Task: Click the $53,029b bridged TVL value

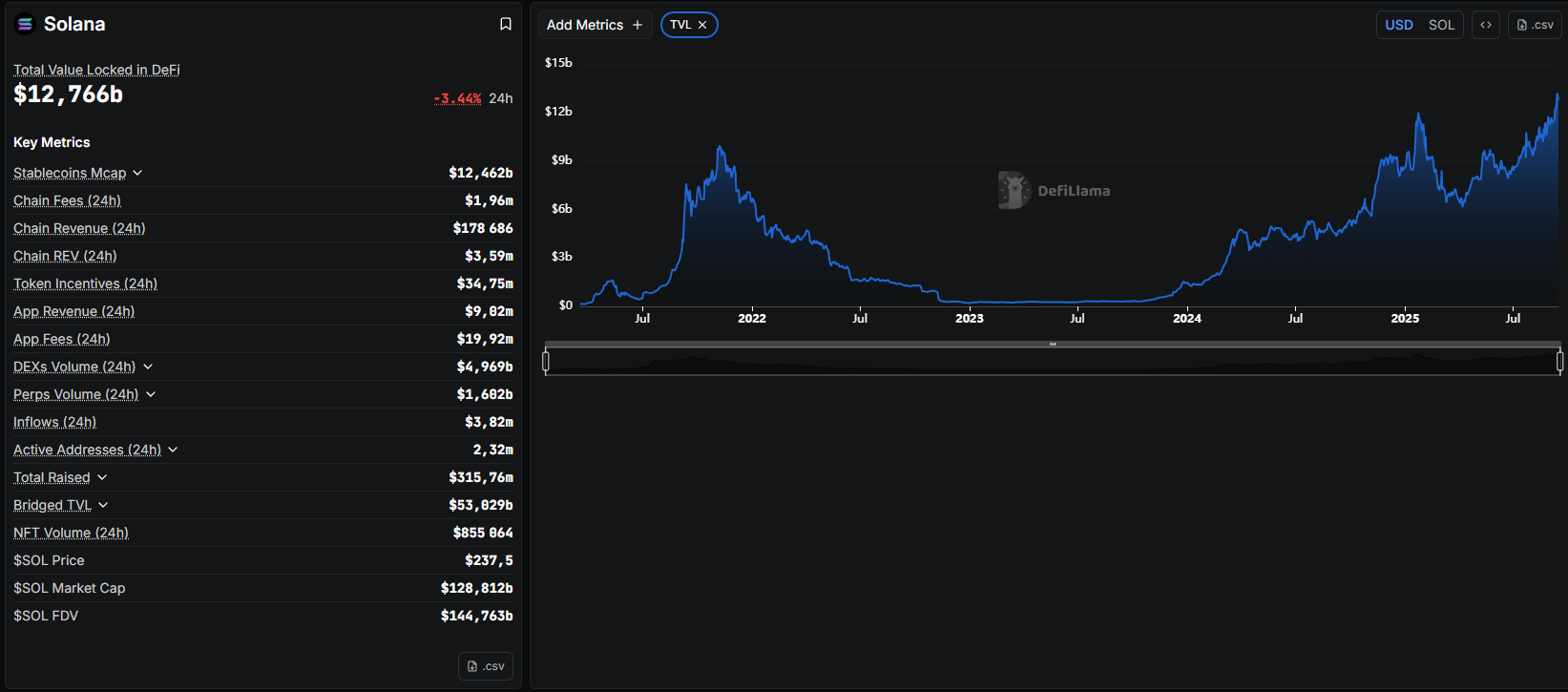Action: pyautogui.click(x=481, y=505)
